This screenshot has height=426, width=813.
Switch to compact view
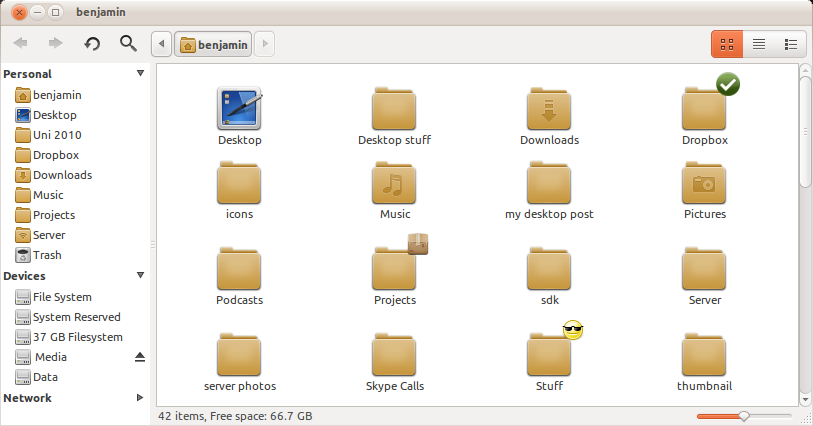pyautogui.click(x=790, y=44)
